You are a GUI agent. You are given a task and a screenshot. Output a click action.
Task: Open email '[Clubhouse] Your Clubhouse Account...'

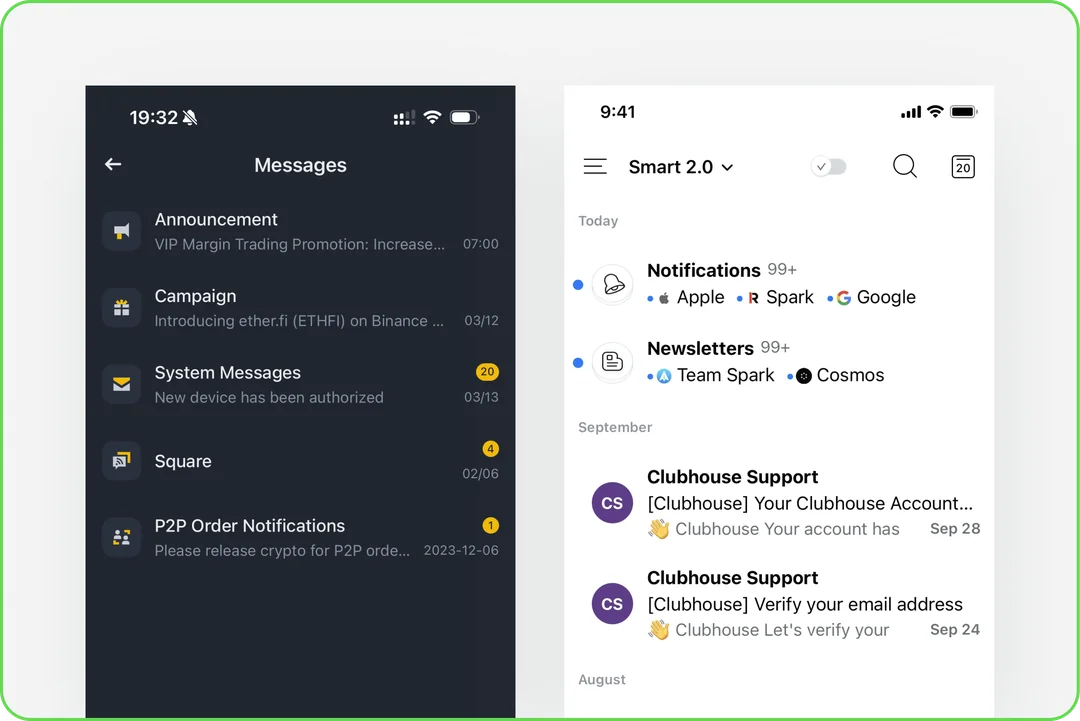809,503
